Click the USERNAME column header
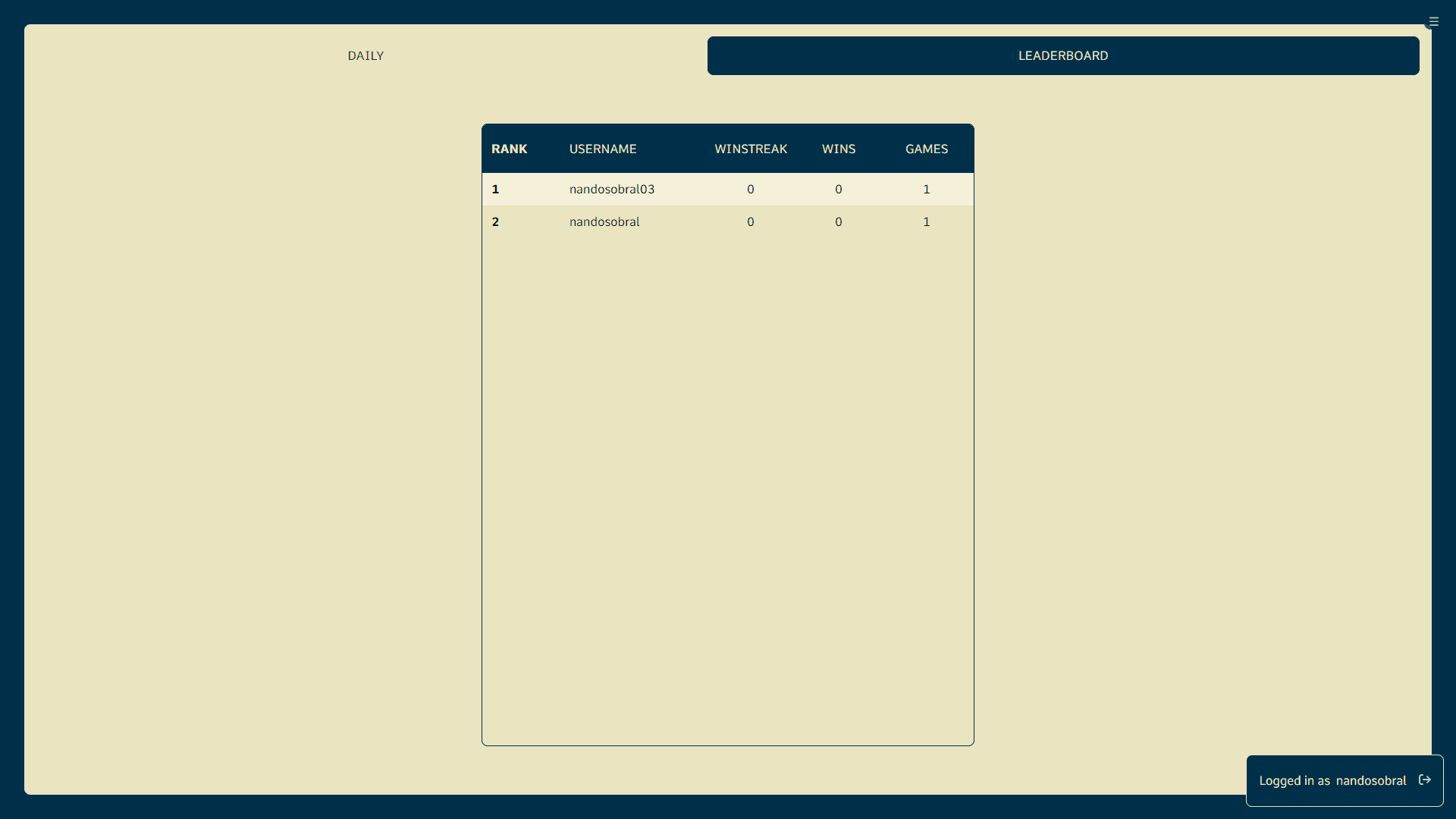 [603, 149]
